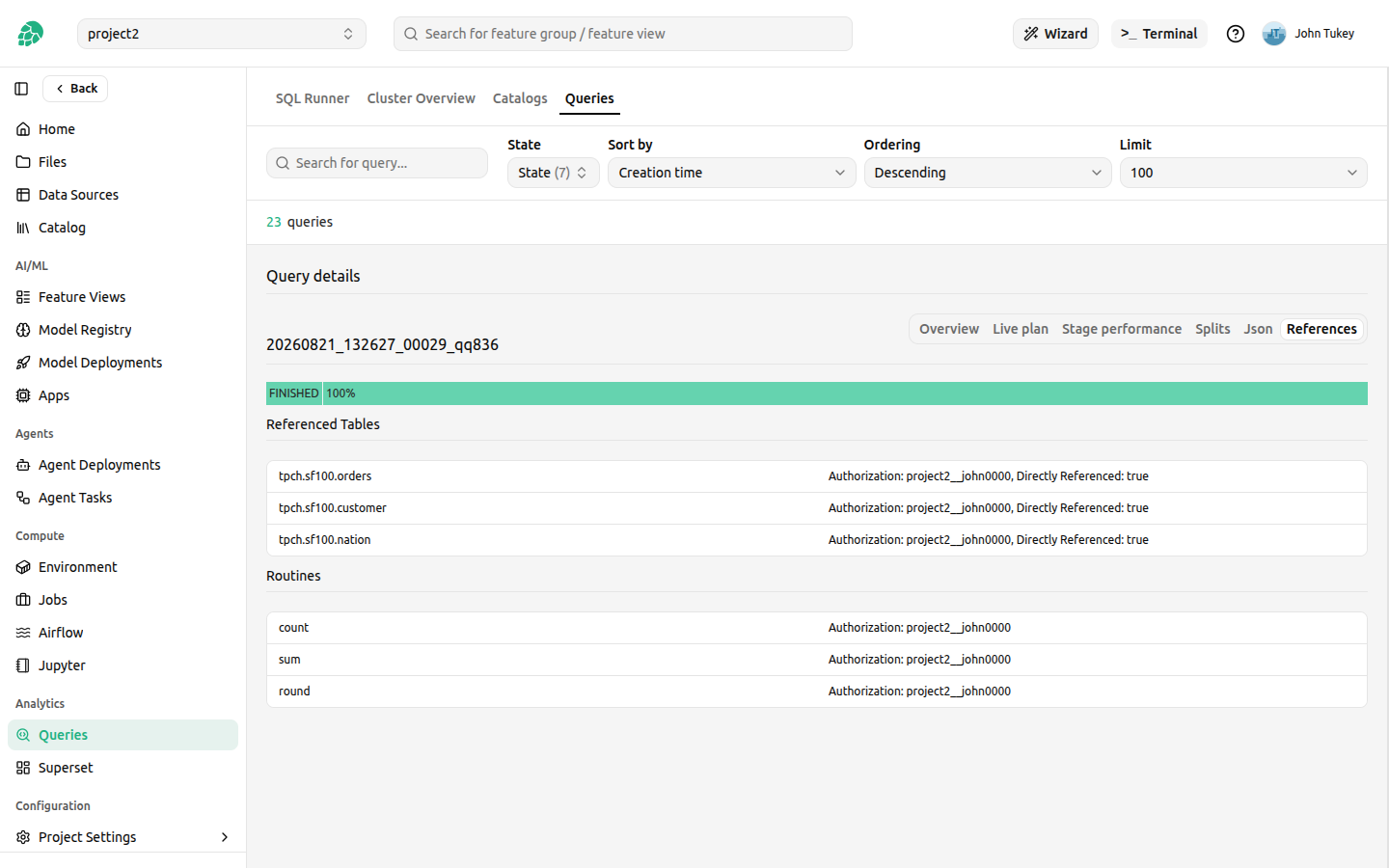Image resolution: width=1389 pixels, height=868 pixels.
Task: Focus the feature group search field
Action: pyautogui.click(x=623, y=34)
